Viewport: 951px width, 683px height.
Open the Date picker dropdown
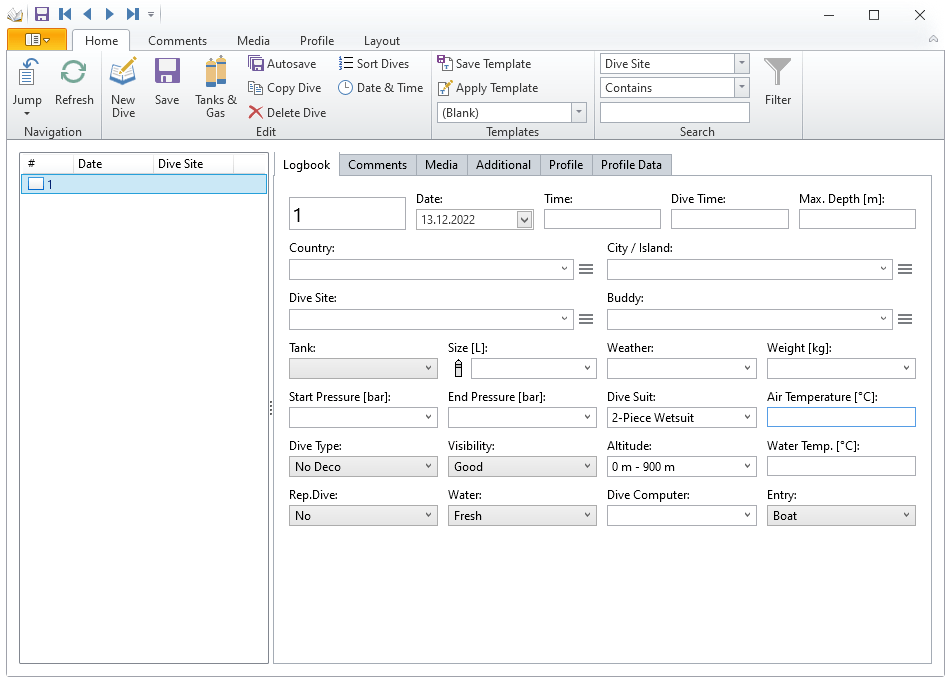(525, 220)
